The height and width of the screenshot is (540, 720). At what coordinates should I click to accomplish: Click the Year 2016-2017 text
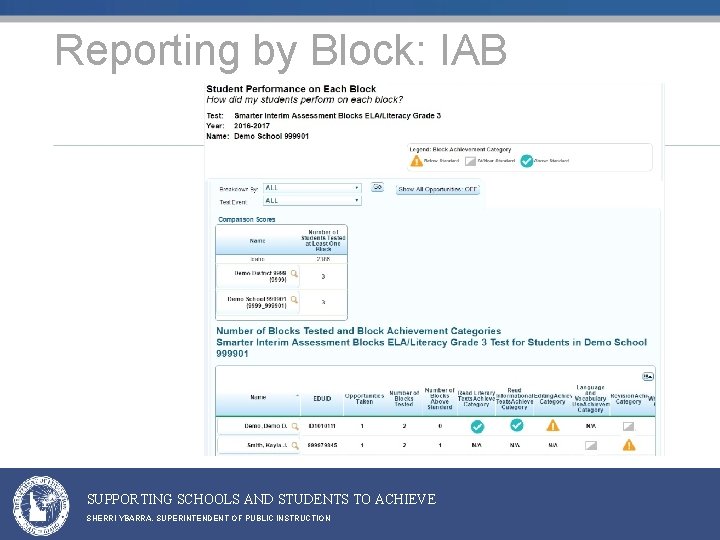click(x=238, y=126)
